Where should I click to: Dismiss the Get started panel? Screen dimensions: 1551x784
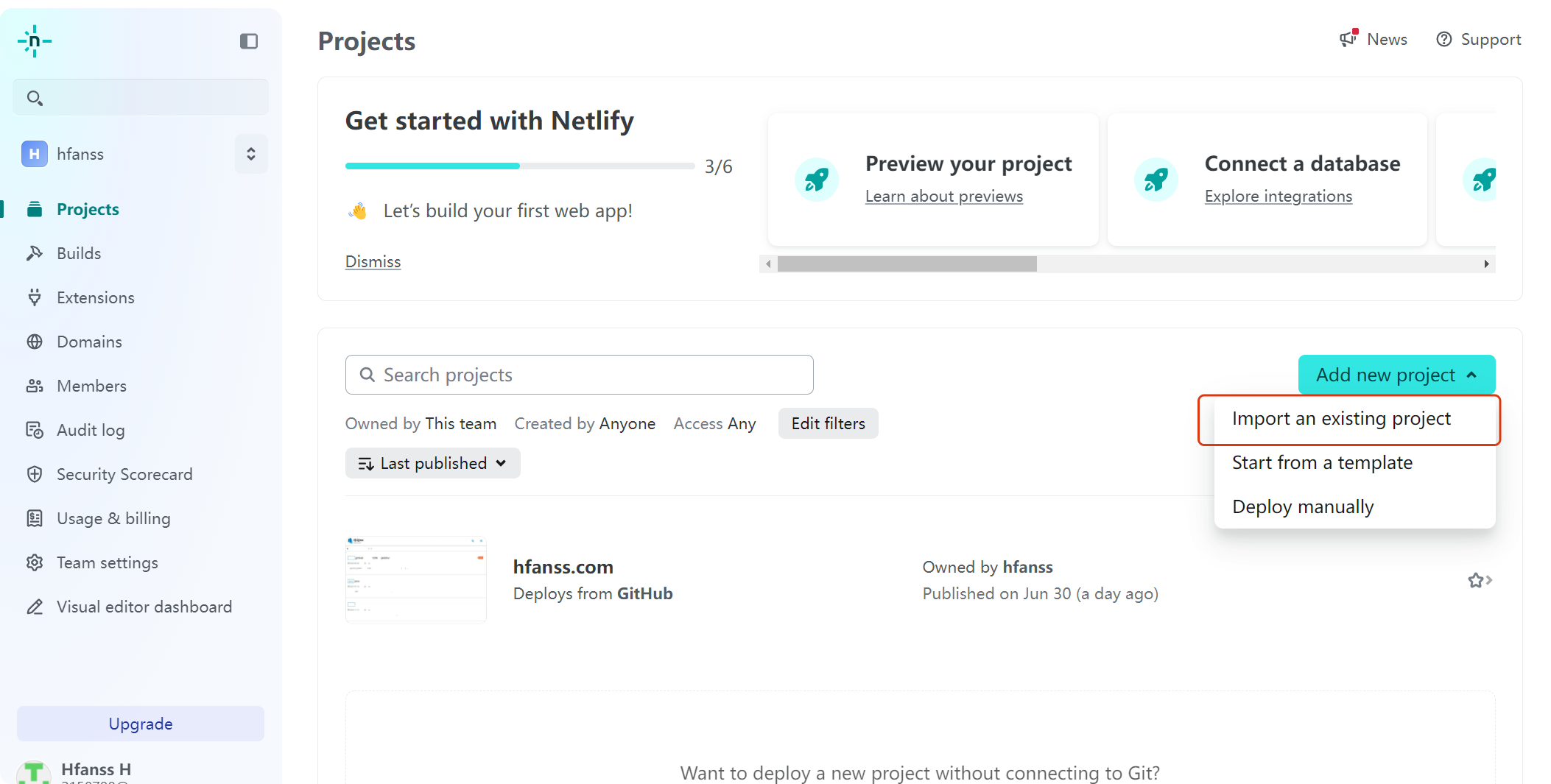coord(373,262)
